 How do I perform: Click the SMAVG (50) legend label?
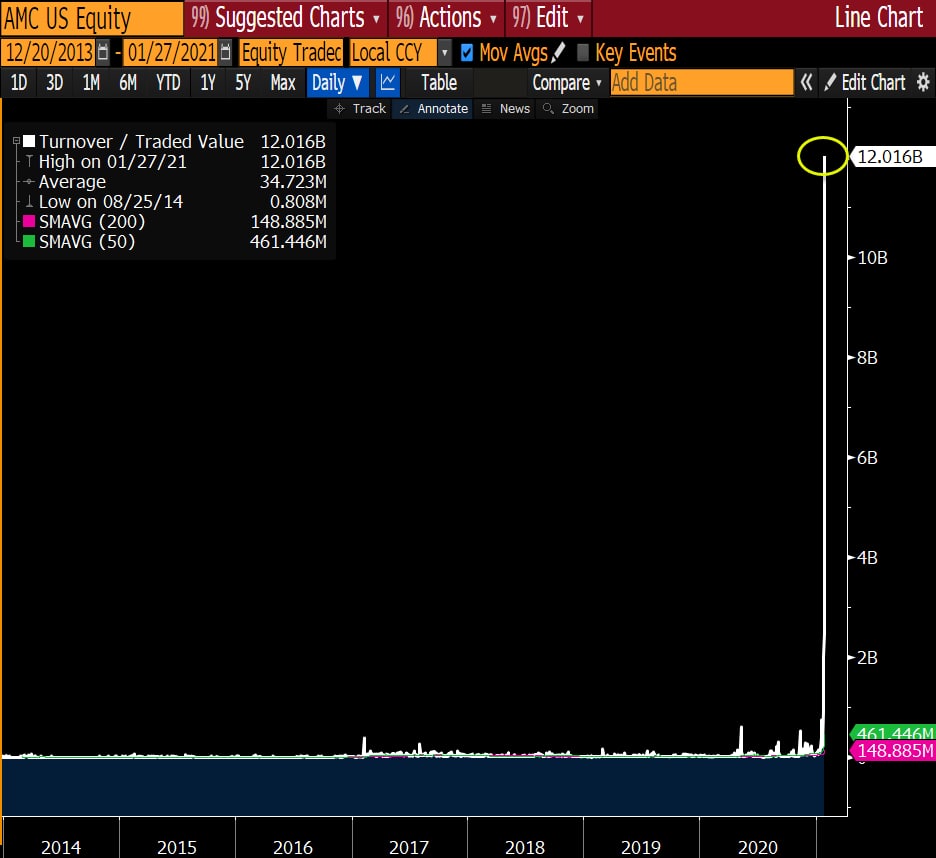point(87,242)
